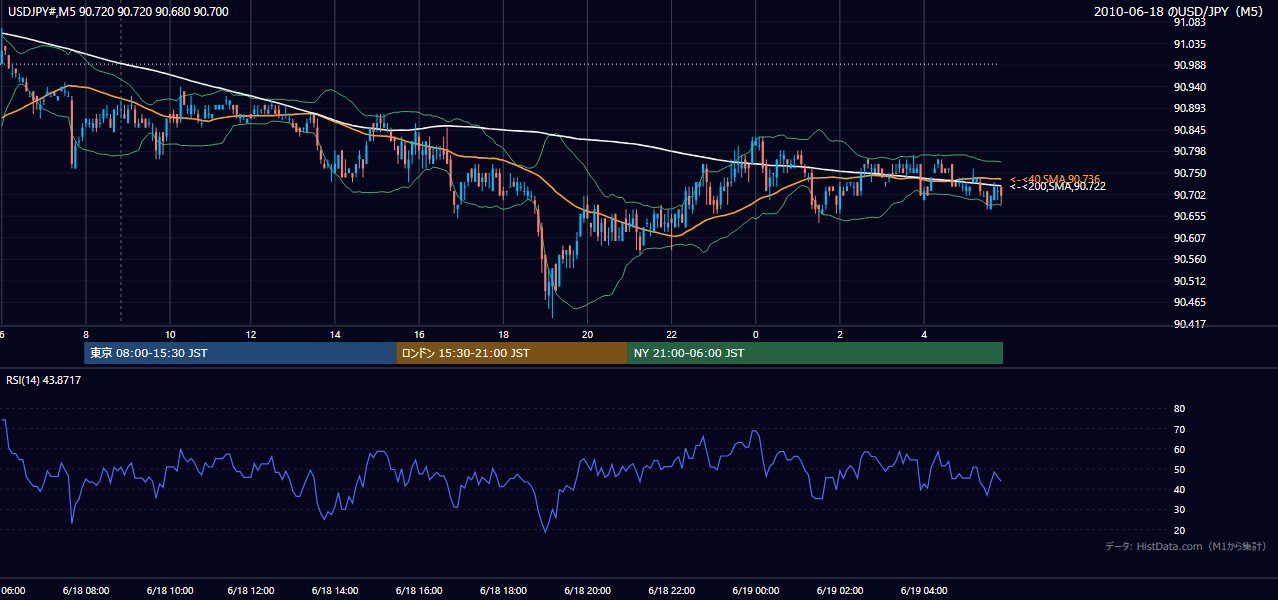Click the ロンドン 15:30-21:00 JST session bar

click(x=512, y=353)
